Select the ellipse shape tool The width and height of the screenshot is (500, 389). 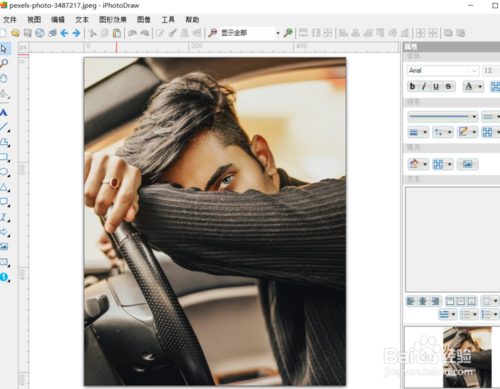[4, 172]
